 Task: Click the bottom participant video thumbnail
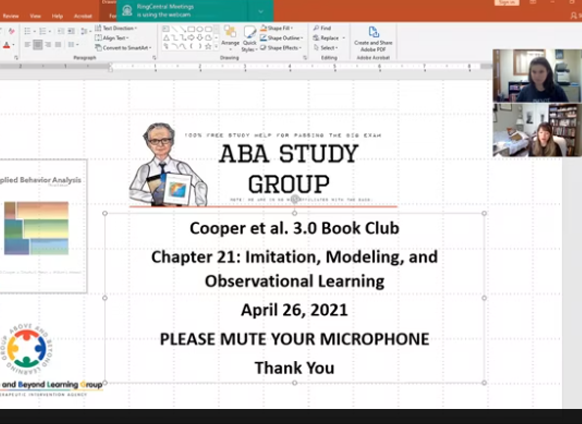click(x=537, y=130)
